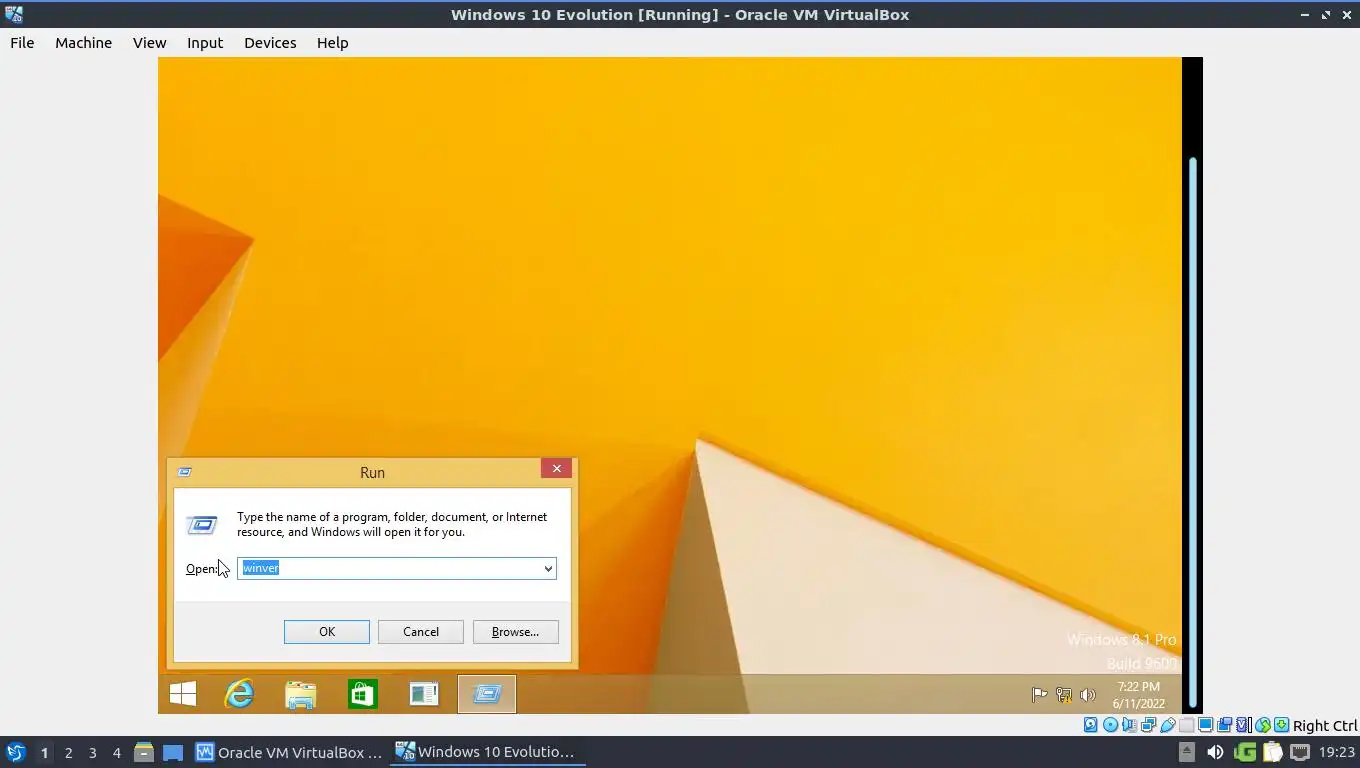Click the VirtualBox recording status icon
Screen dimensions: 1360x768
[x=1224, y=725]
